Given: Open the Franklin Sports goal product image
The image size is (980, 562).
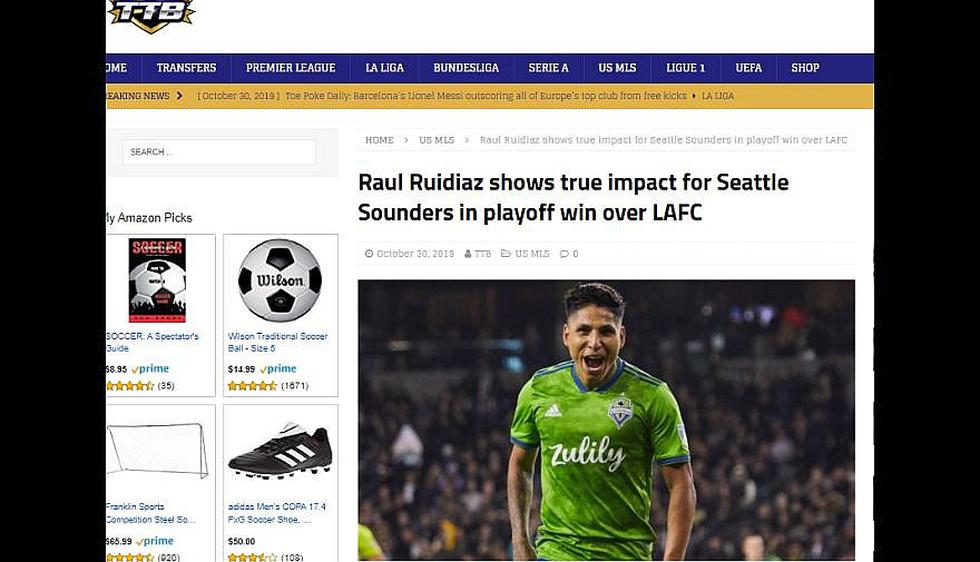Looking at the screenshot, I should point(158,450).
